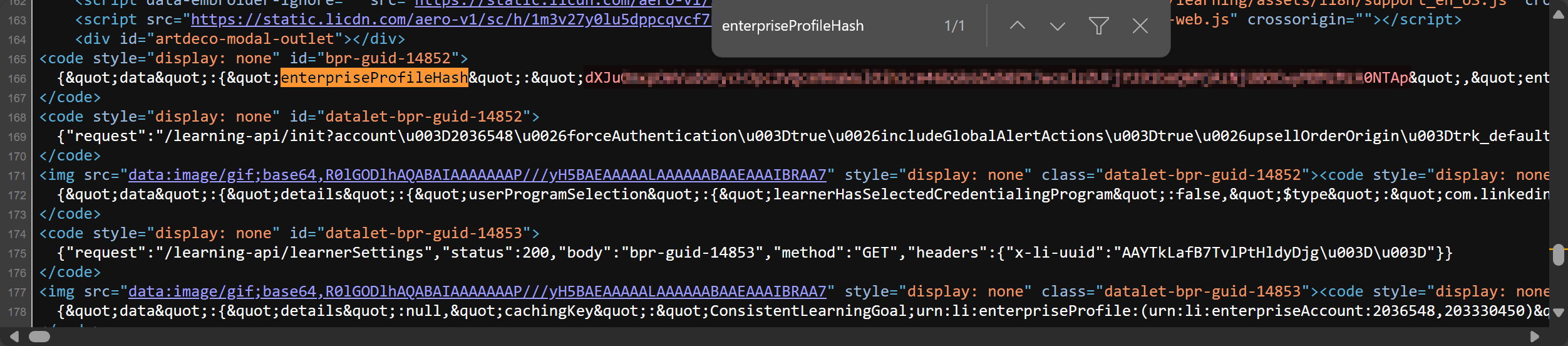Click learnerHasSelectedCredentialingProgram text on line 172
Screen dimensions: 1568x346
(942, 194)
